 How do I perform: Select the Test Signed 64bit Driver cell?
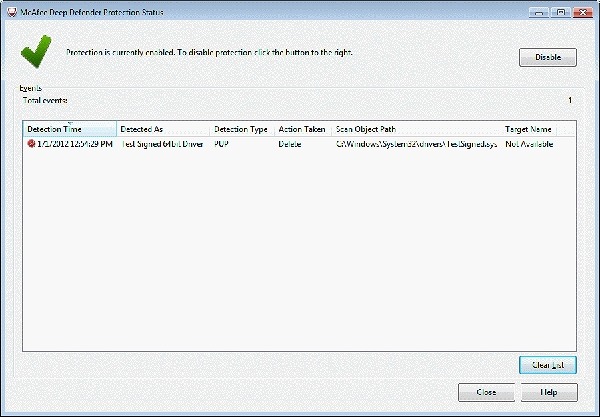pos(162,144)
